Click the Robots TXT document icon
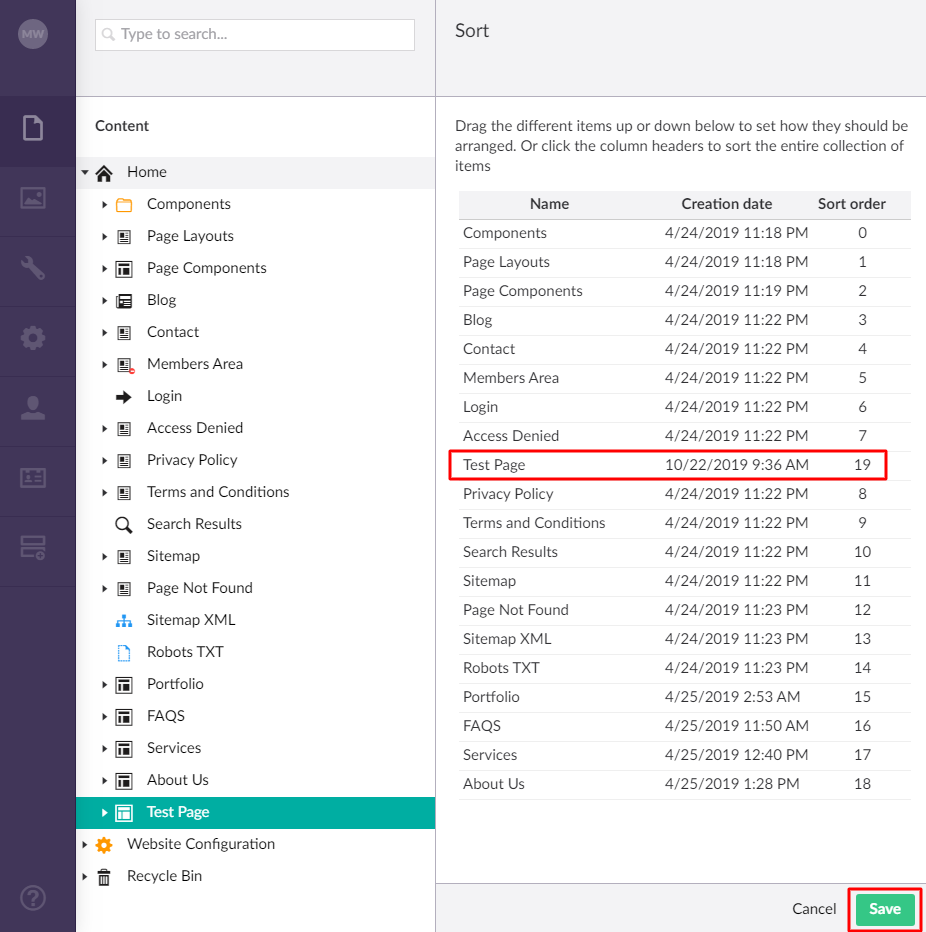 (x=124, y=653)
